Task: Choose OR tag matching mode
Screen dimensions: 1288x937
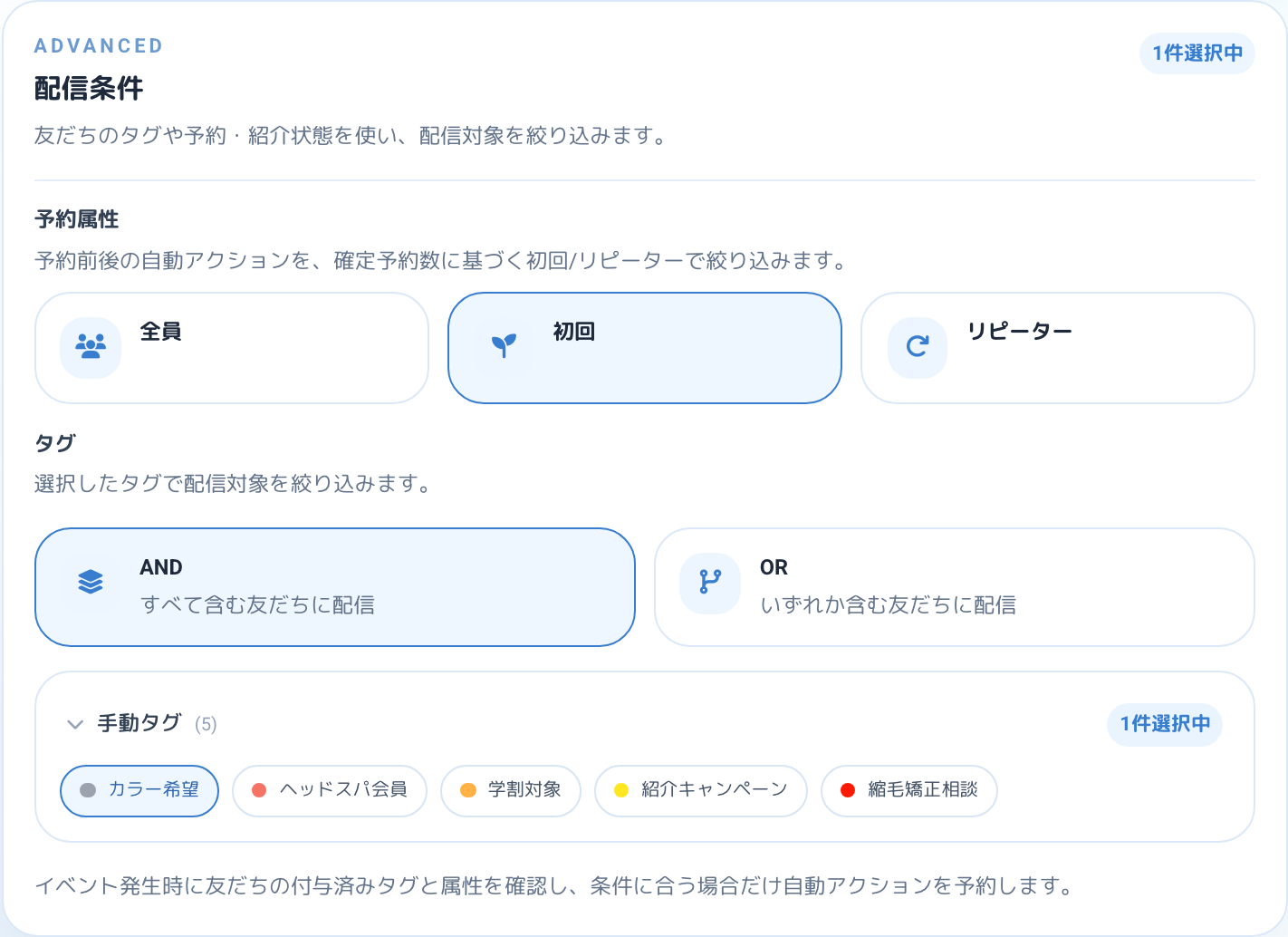Action: coord(955,587)
